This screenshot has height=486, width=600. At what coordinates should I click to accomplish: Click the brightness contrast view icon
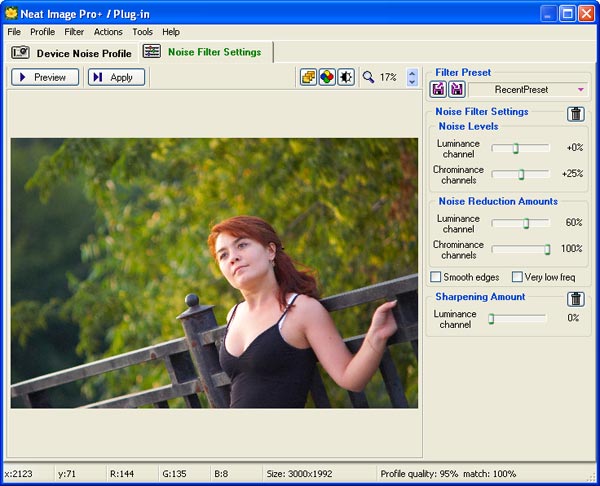point(346,77)
